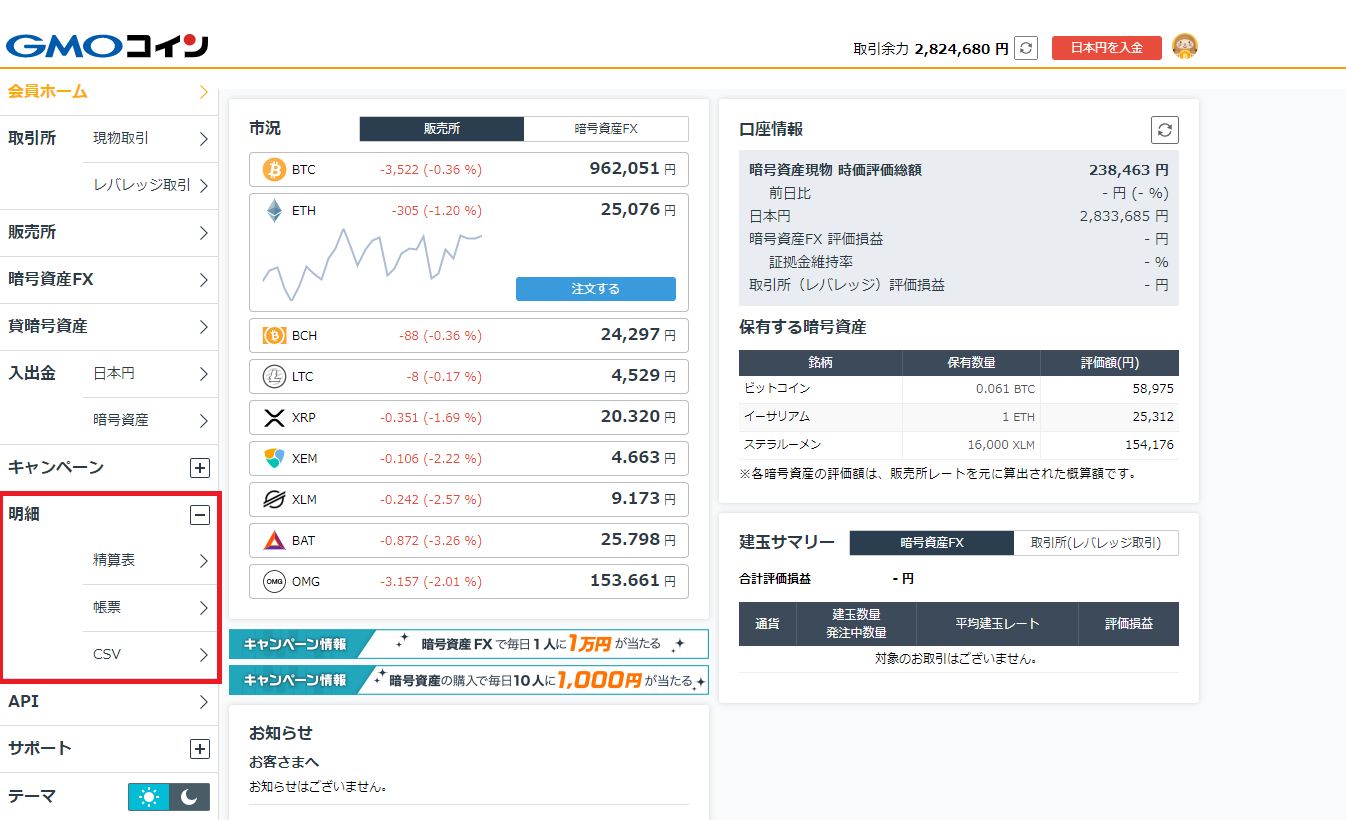Open 精算表 under 明細
Viewport: 1346px width, 820px height.
(150, 561)
